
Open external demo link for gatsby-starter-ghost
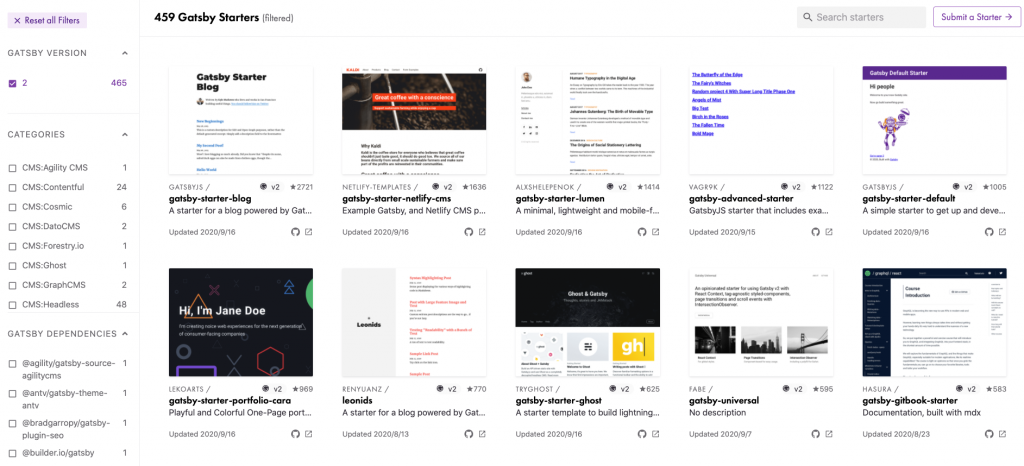[x=656, y=433]
